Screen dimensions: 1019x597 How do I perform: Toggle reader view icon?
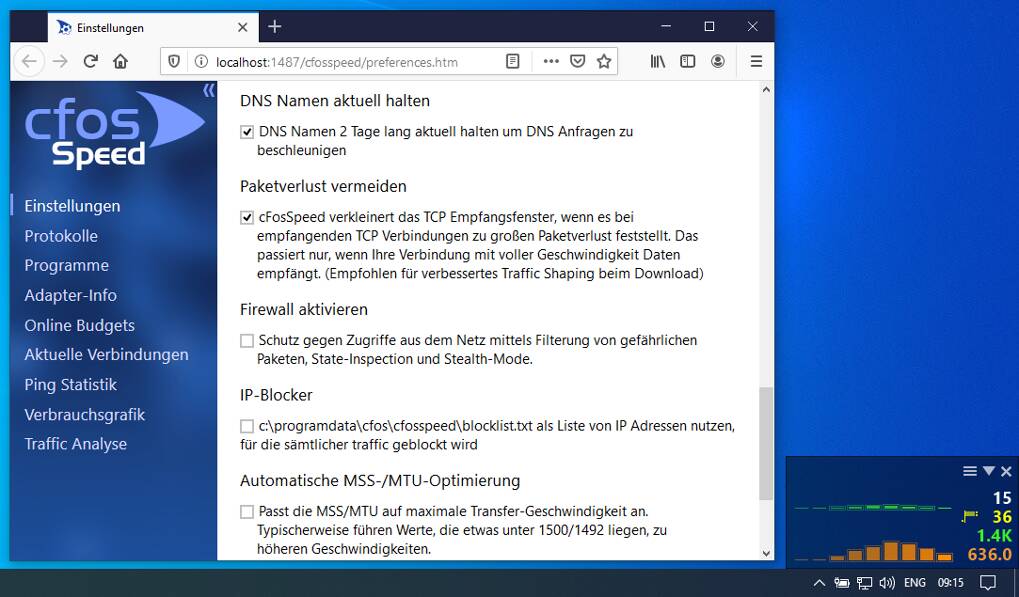pos(513,61)
